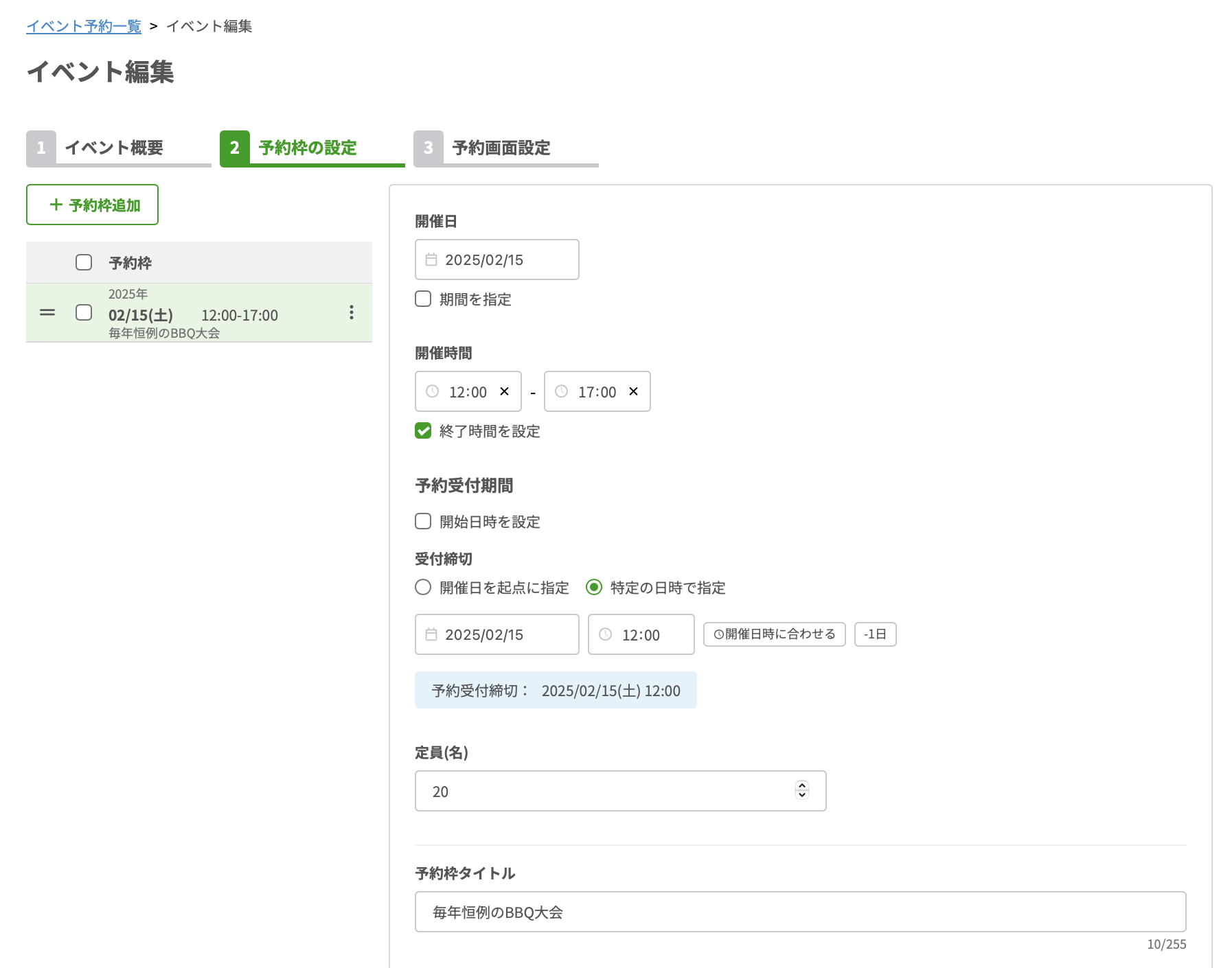Click the 定員(名) number field
The image size is (1232, 968).
pyautogui.click(x=620, y=791)
